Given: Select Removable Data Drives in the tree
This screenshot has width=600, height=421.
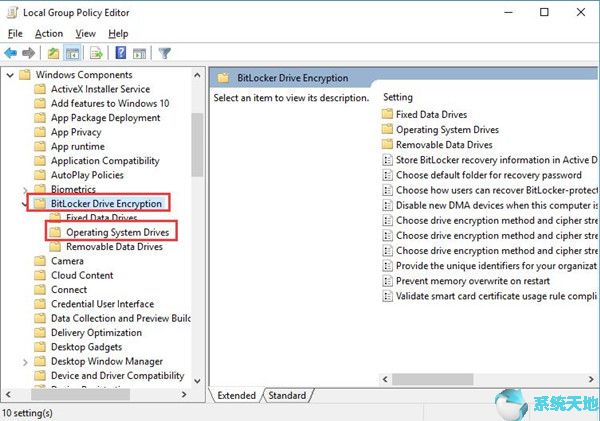Looking at the screenshot, I should click(114, 246).
